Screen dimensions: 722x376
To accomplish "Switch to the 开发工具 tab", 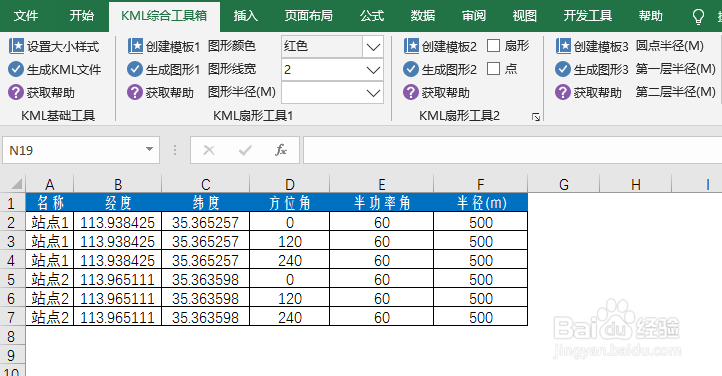I will coord(588,16).
